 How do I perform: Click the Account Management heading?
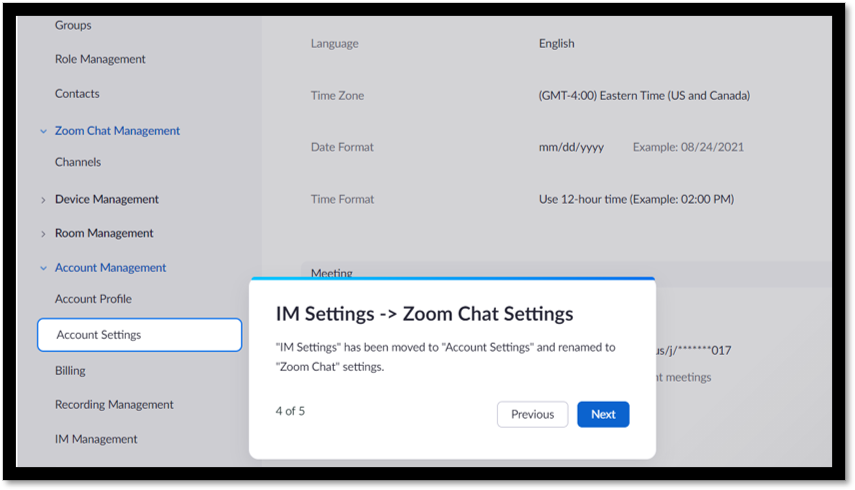click(x=110, y=268)
